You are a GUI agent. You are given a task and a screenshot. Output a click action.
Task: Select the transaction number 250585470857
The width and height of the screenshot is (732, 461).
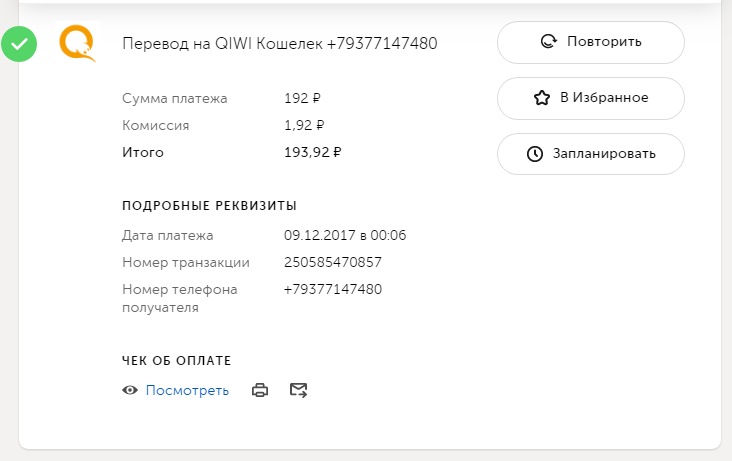pos(333,263)
